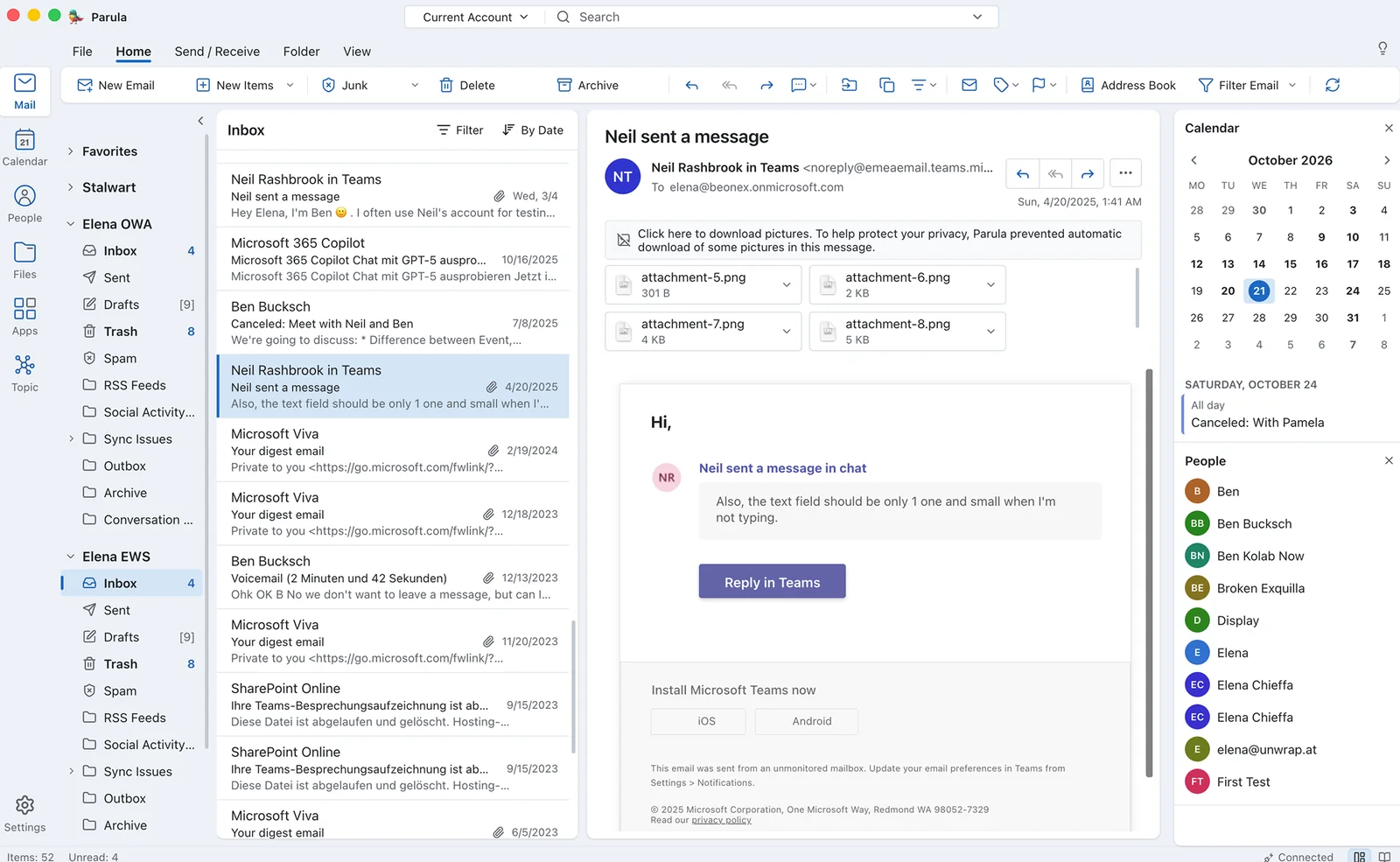The width and height of the screenshot is (1400, 862).
Task: Go to the next month in the calendar
Action: (x=1386, y=160)
